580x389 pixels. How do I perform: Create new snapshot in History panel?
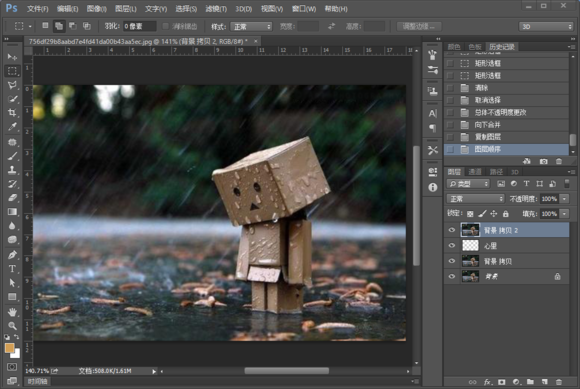pyautogui.click(x=543, y=161)
